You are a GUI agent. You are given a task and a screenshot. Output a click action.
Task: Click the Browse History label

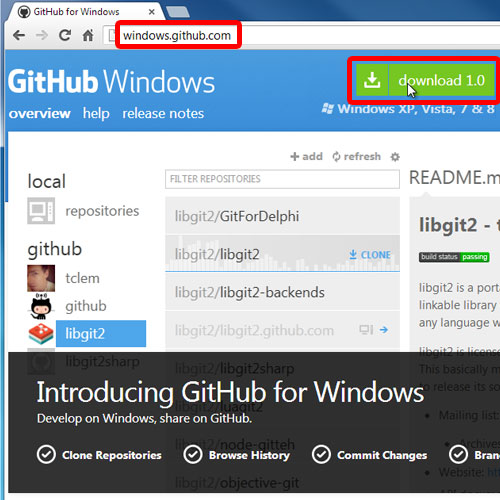(249, 455)
